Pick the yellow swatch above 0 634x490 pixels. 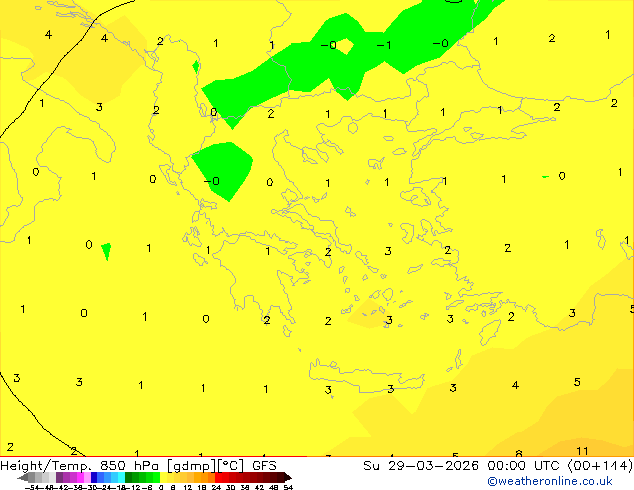(x=163, y=478)
